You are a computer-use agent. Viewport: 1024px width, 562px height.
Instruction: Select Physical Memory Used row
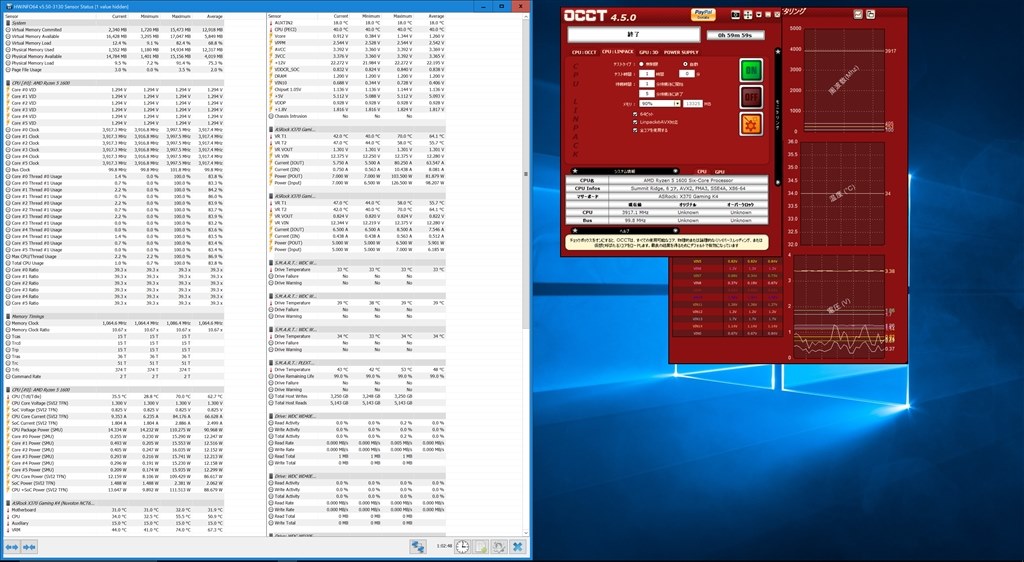coord(114,50)
